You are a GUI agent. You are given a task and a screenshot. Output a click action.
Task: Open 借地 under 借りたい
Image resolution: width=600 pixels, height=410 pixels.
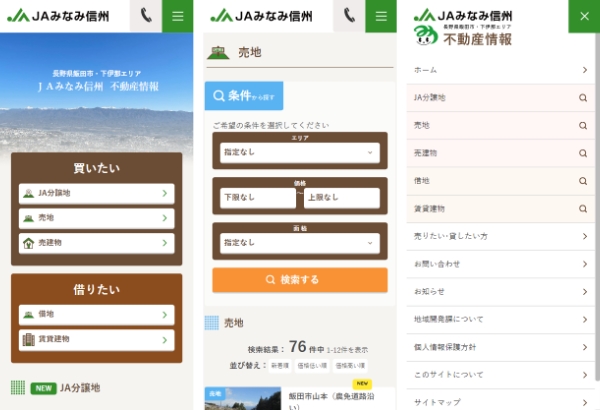96,315
